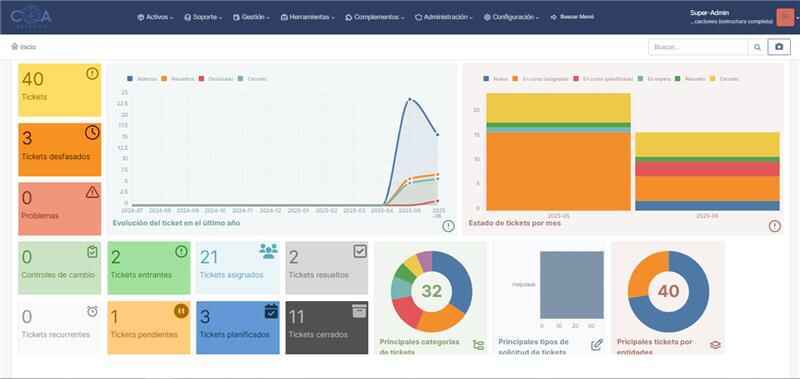
Task: Click the clipboard icon on Controles de cambio
Action: (x=92, y=251)
